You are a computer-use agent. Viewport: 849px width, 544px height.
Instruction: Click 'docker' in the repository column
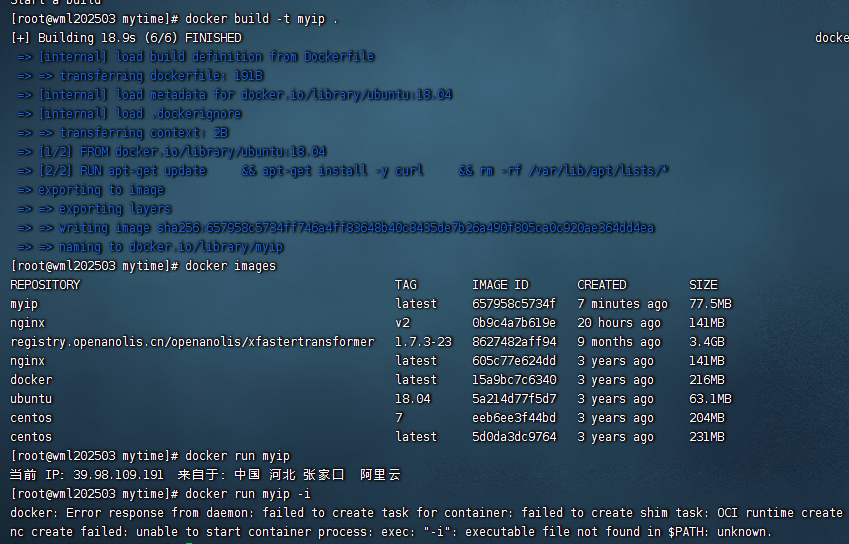coord(31,380)
